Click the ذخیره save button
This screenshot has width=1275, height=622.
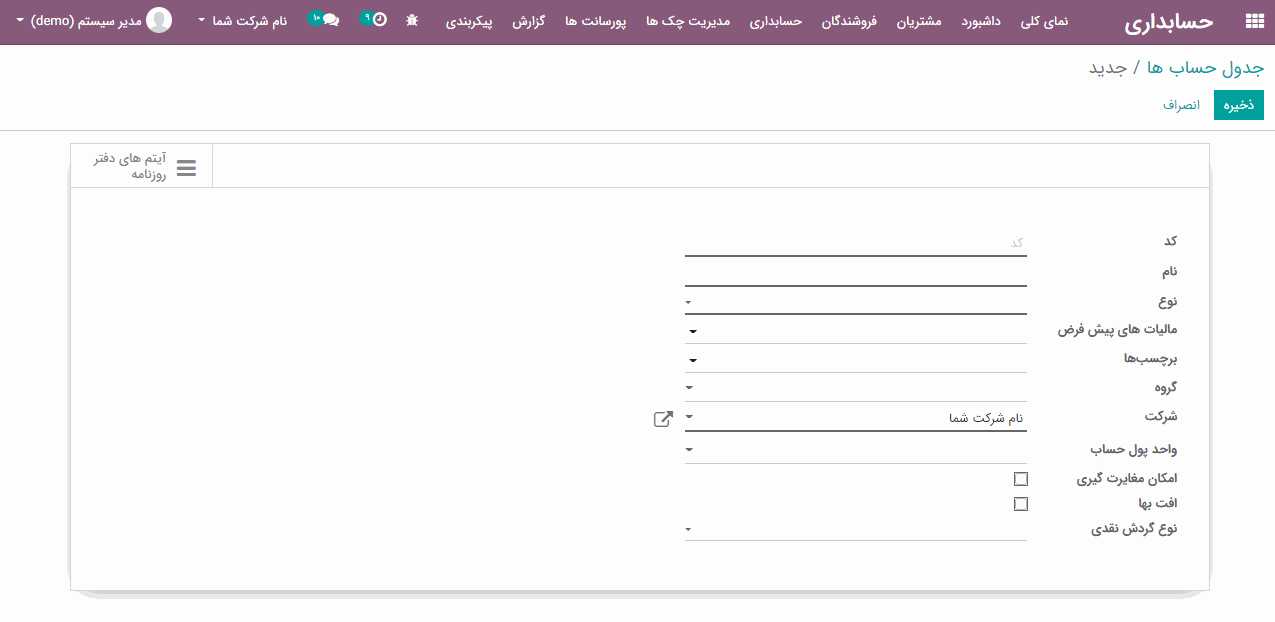pos(1238,105)
